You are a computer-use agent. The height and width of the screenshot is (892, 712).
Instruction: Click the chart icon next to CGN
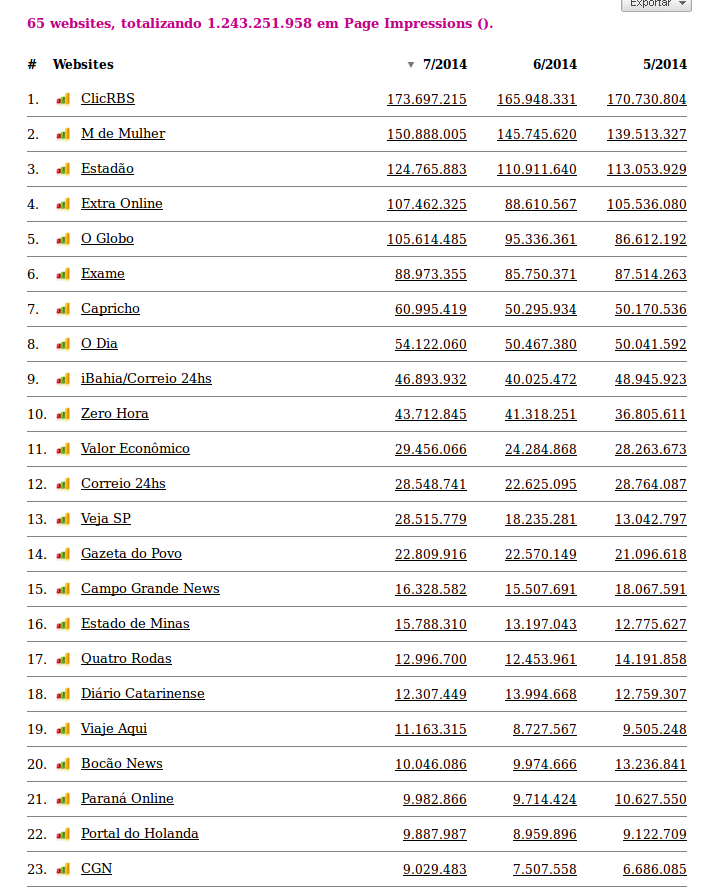coord(63,869)
